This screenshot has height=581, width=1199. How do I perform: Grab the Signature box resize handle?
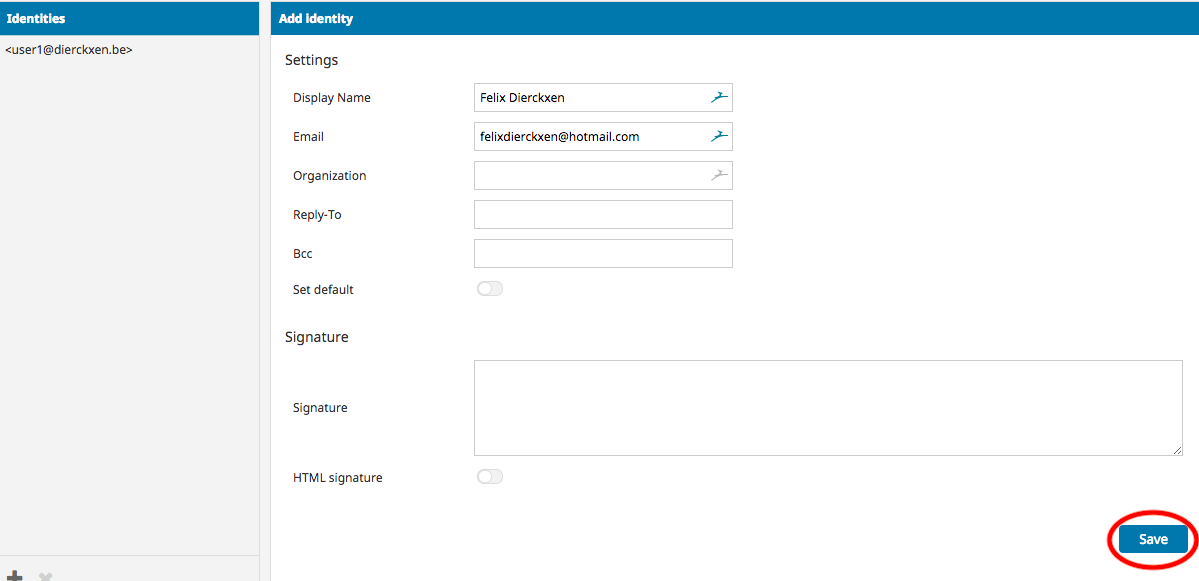coord(1177,450)
